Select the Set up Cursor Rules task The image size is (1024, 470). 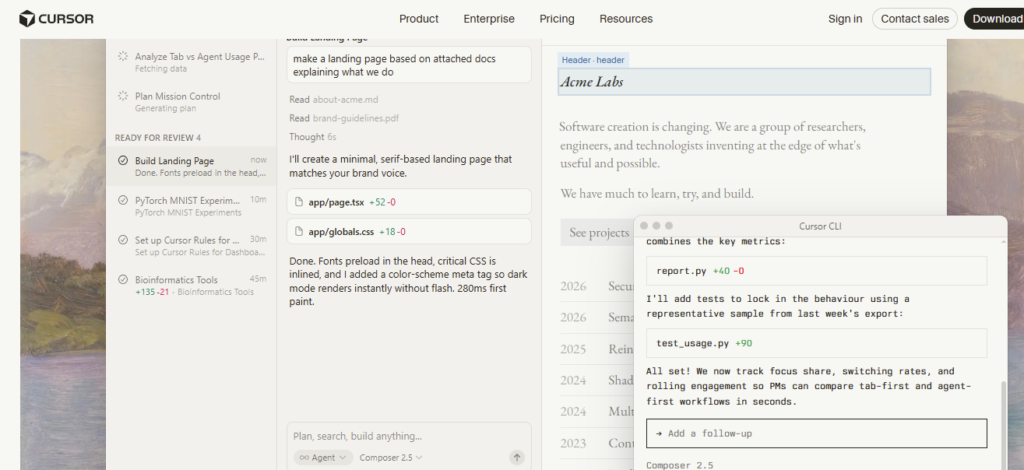(191, 245)
